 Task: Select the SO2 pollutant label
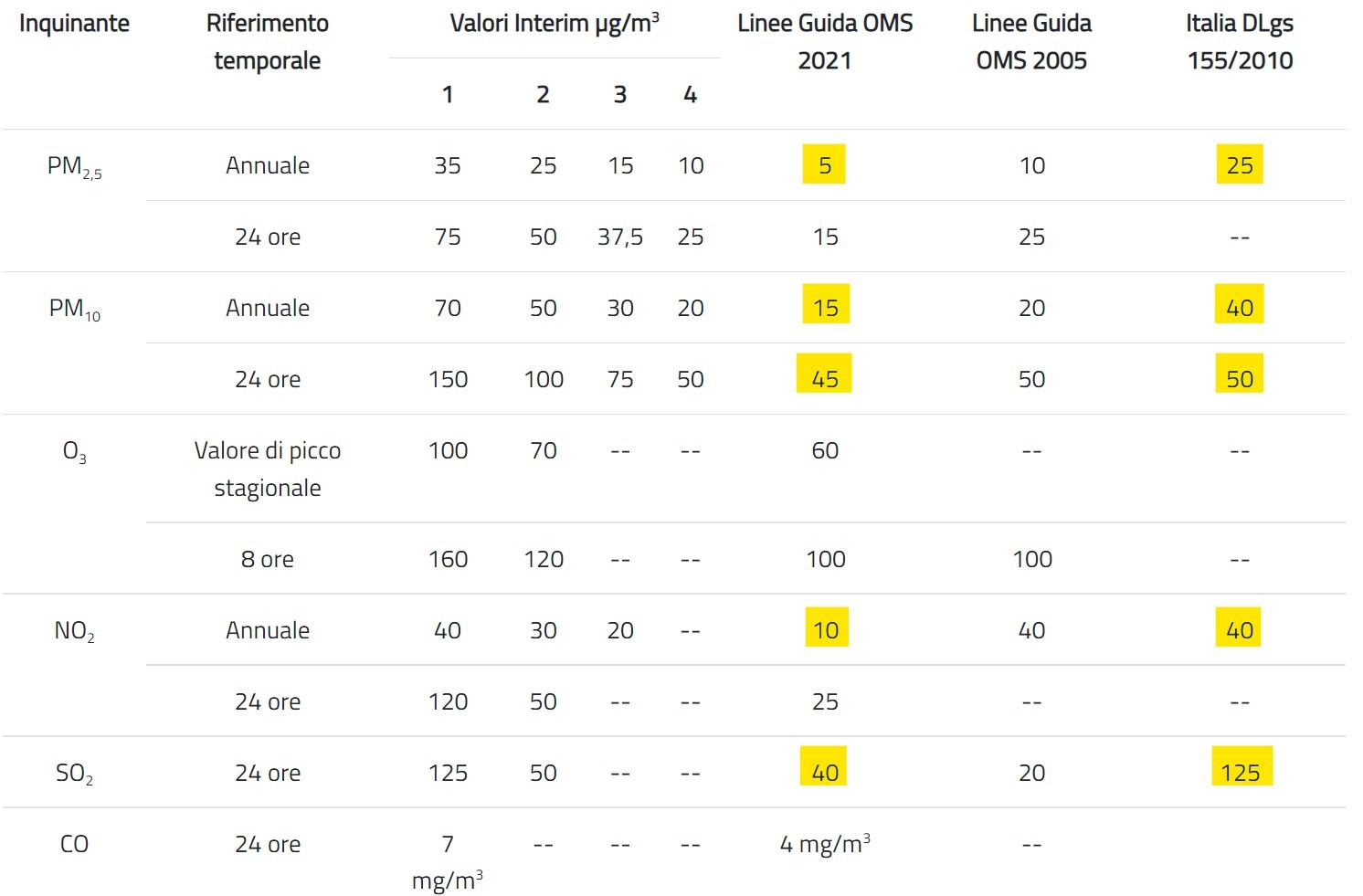[74, 775]
